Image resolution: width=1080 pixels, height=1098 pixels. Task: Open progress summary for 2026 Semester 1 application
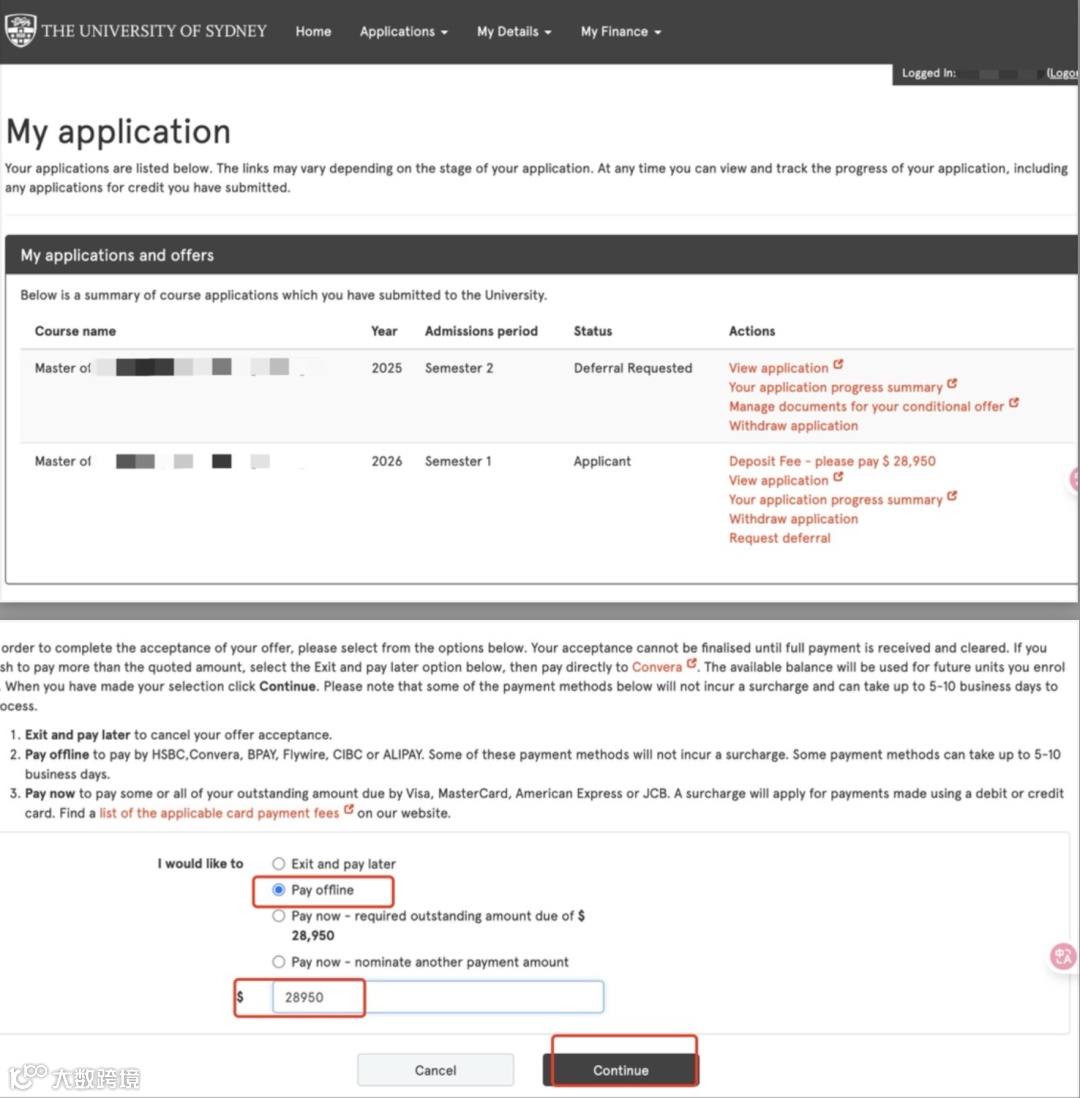(x=836, y=499)
